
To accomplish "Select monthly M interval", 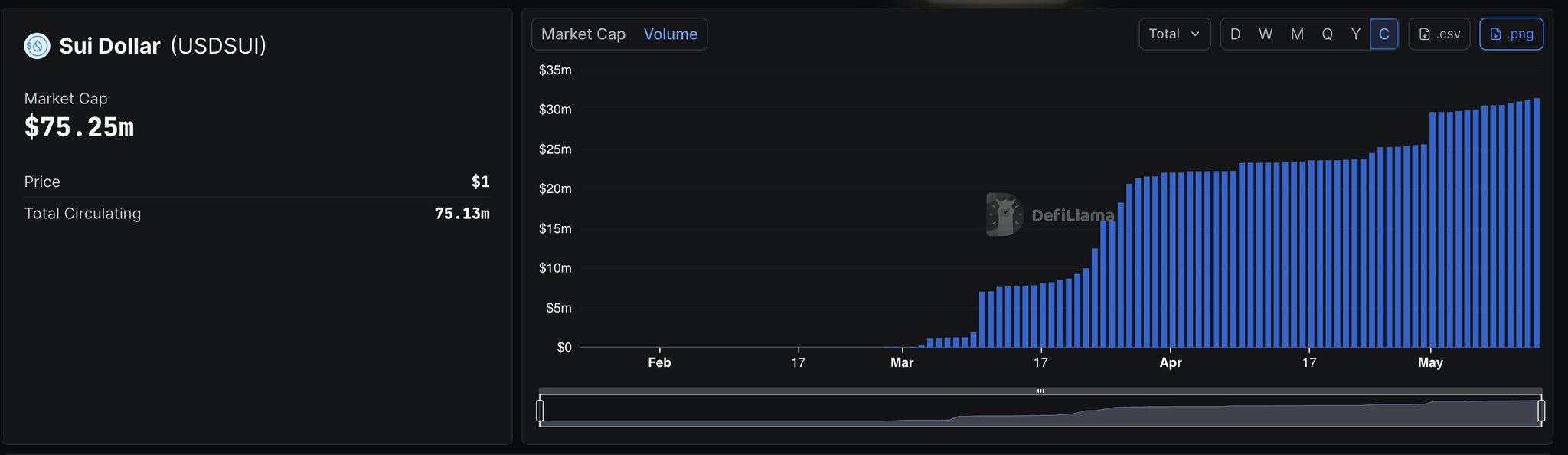I will click(x=1297, y=34).
